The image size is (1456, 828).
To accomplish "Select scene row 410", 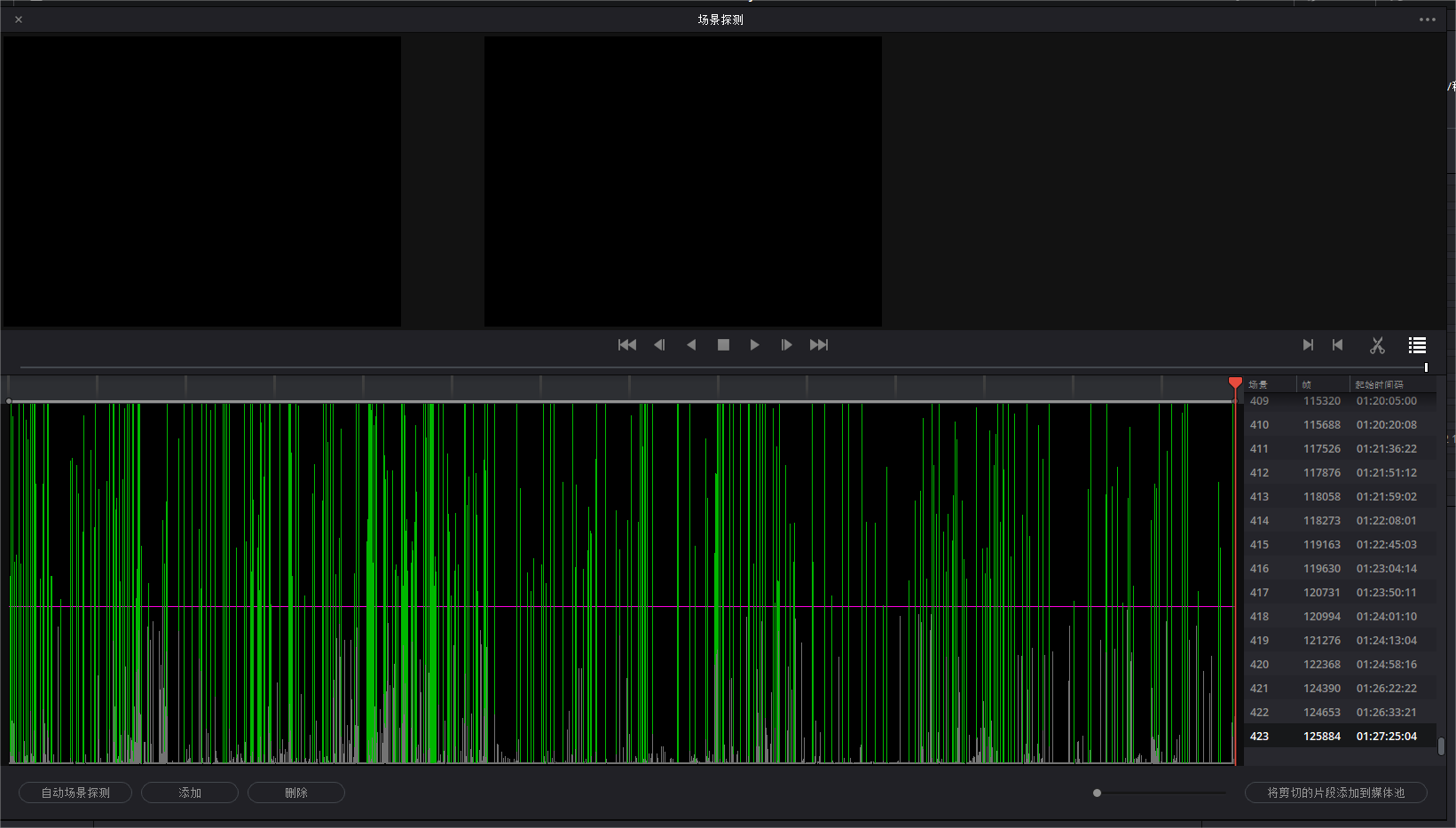I will [1340, 425].
